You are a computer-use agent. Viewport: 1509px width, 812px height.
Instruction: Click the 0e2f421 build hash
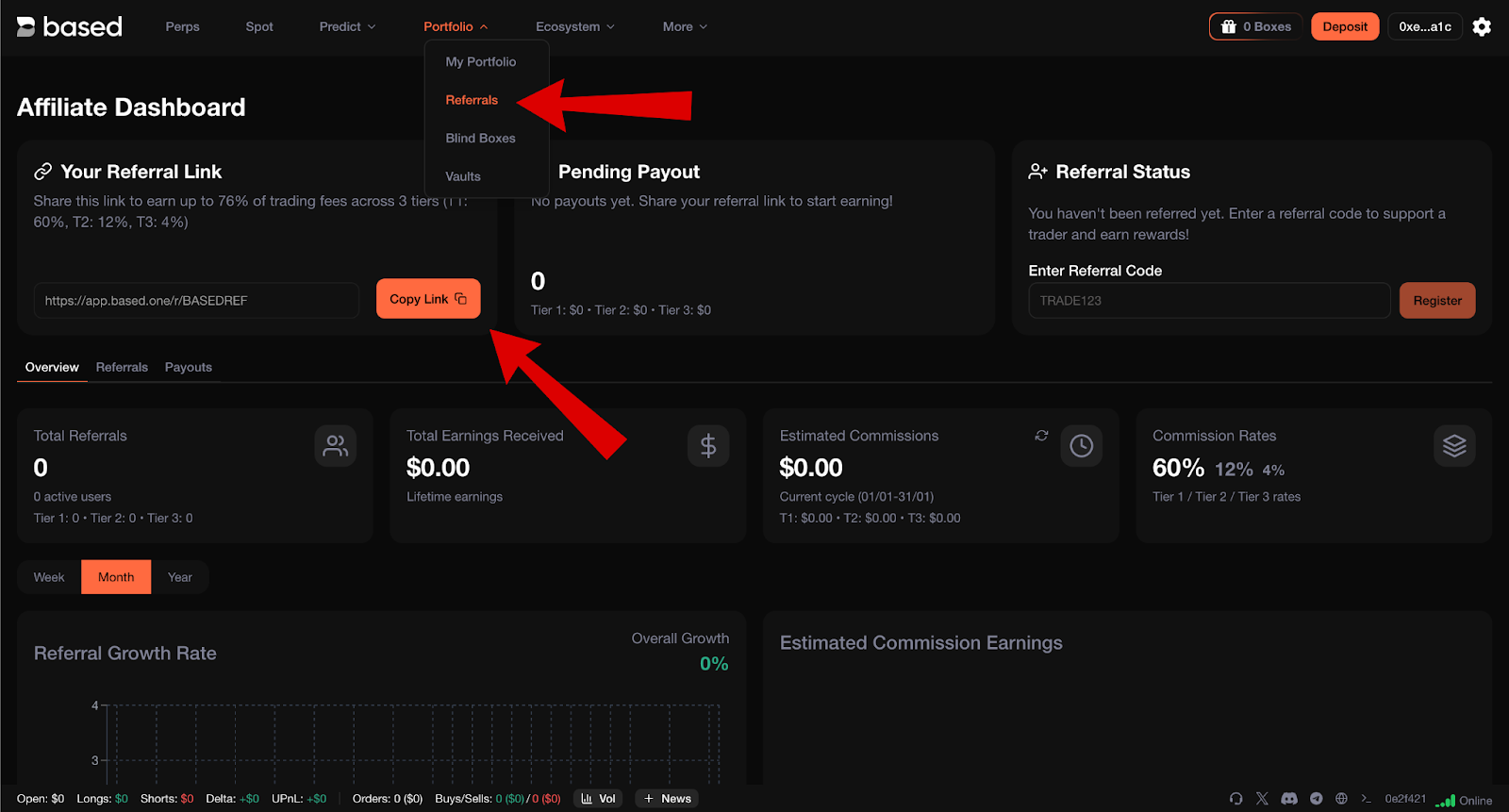pos(1405,799)
